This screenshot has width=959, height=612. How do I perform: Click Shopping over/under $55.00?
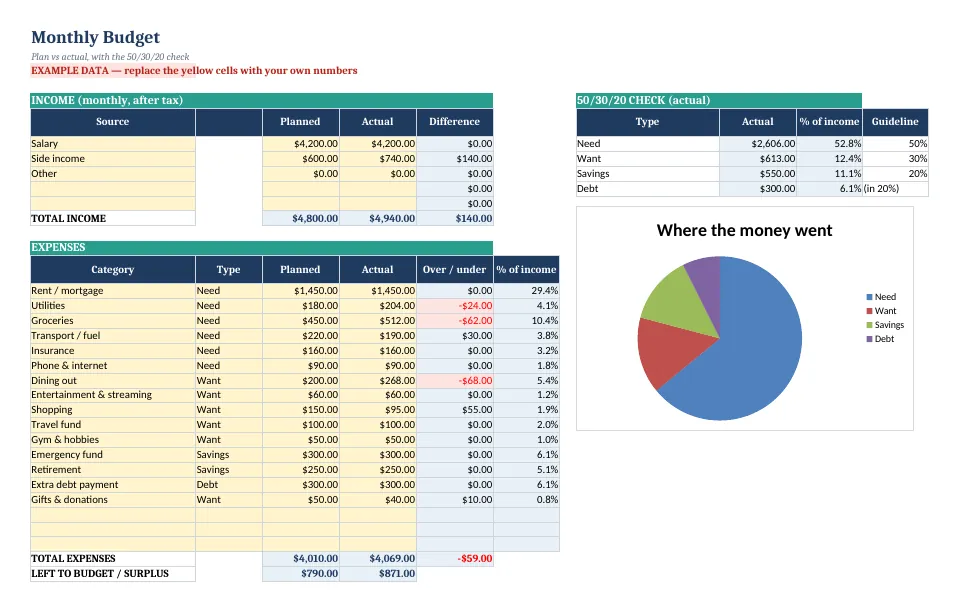[455, 410]
